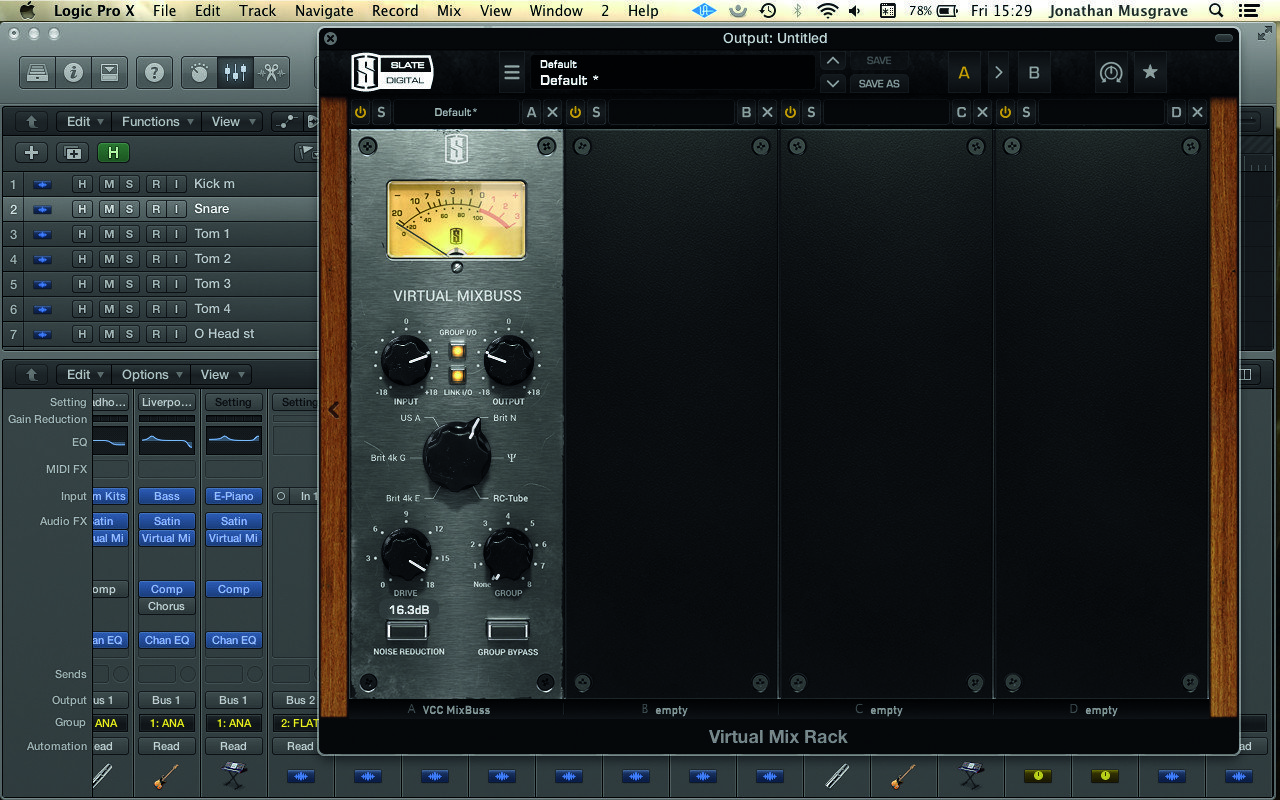Click the bass guitar channel strip icon

point(166,776)
